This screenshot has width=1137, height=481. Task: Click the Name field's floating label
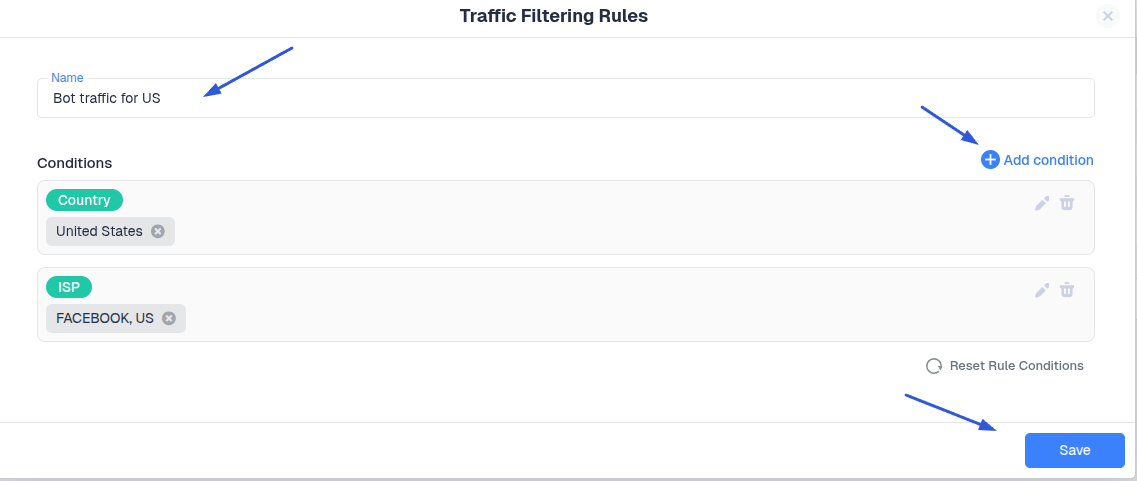point(67,78)
